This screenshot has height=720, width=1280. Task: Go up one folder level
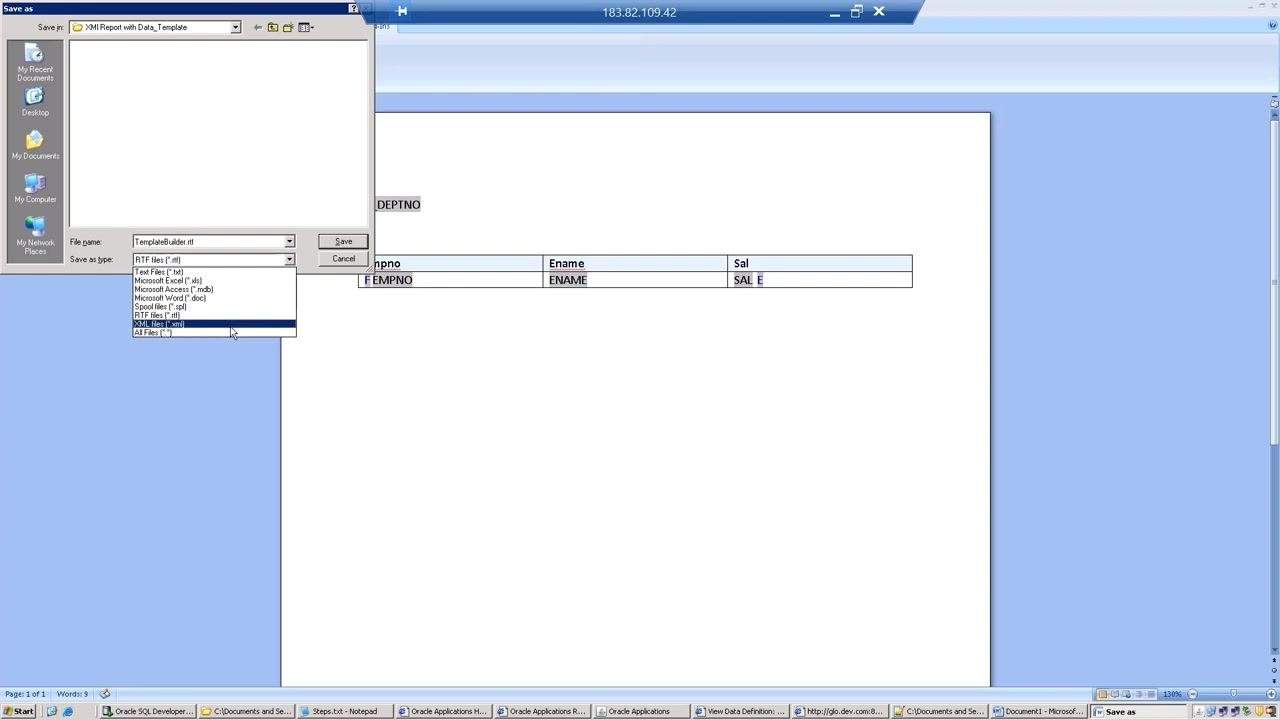pyautogui.click(x=273, y=27)
